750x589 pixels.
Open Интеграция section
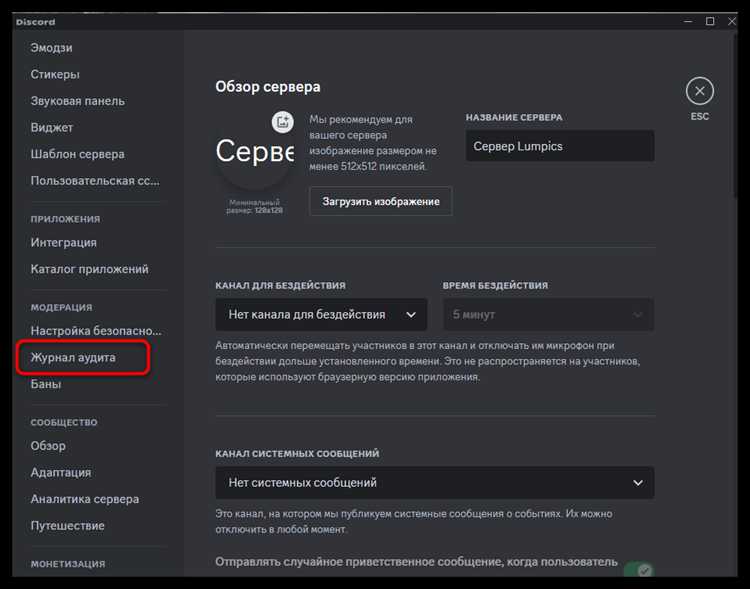(x=64, y=243)
